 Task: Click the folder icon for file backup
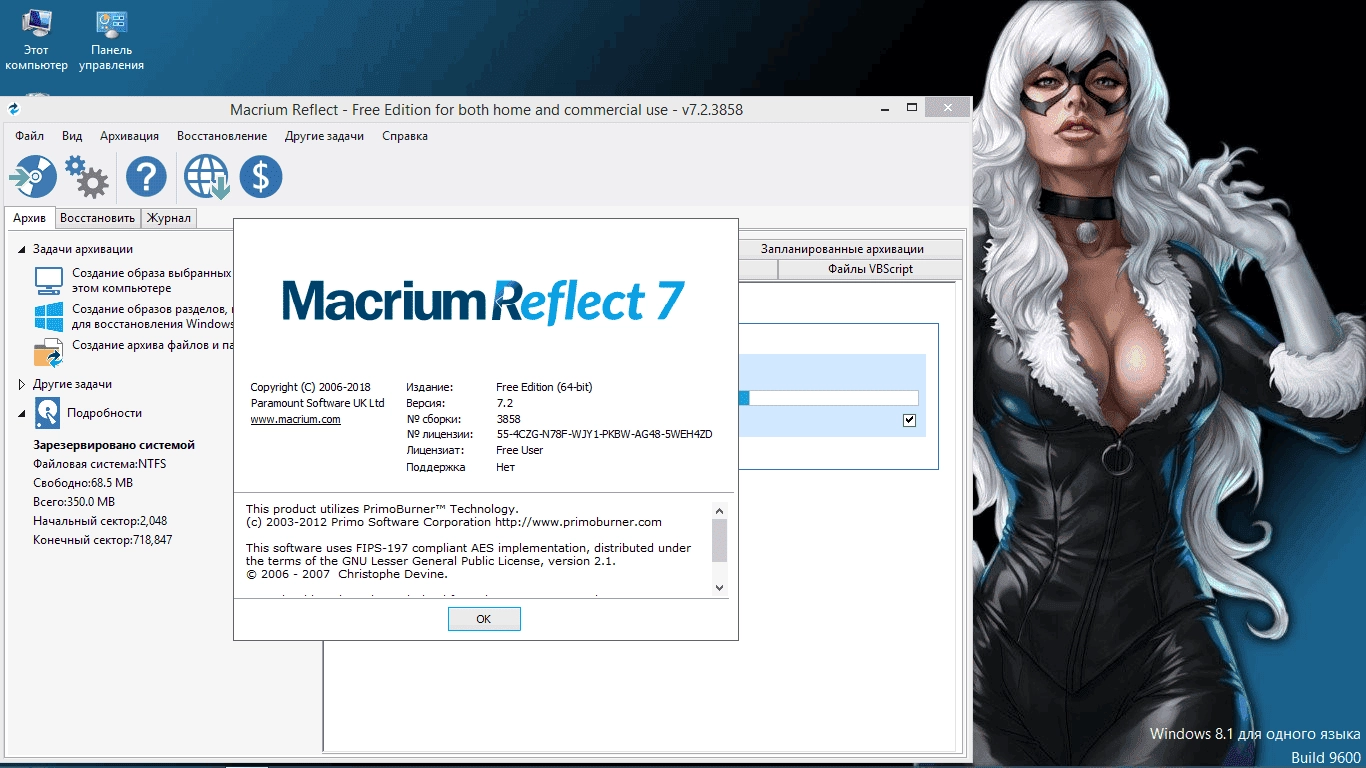48,352
